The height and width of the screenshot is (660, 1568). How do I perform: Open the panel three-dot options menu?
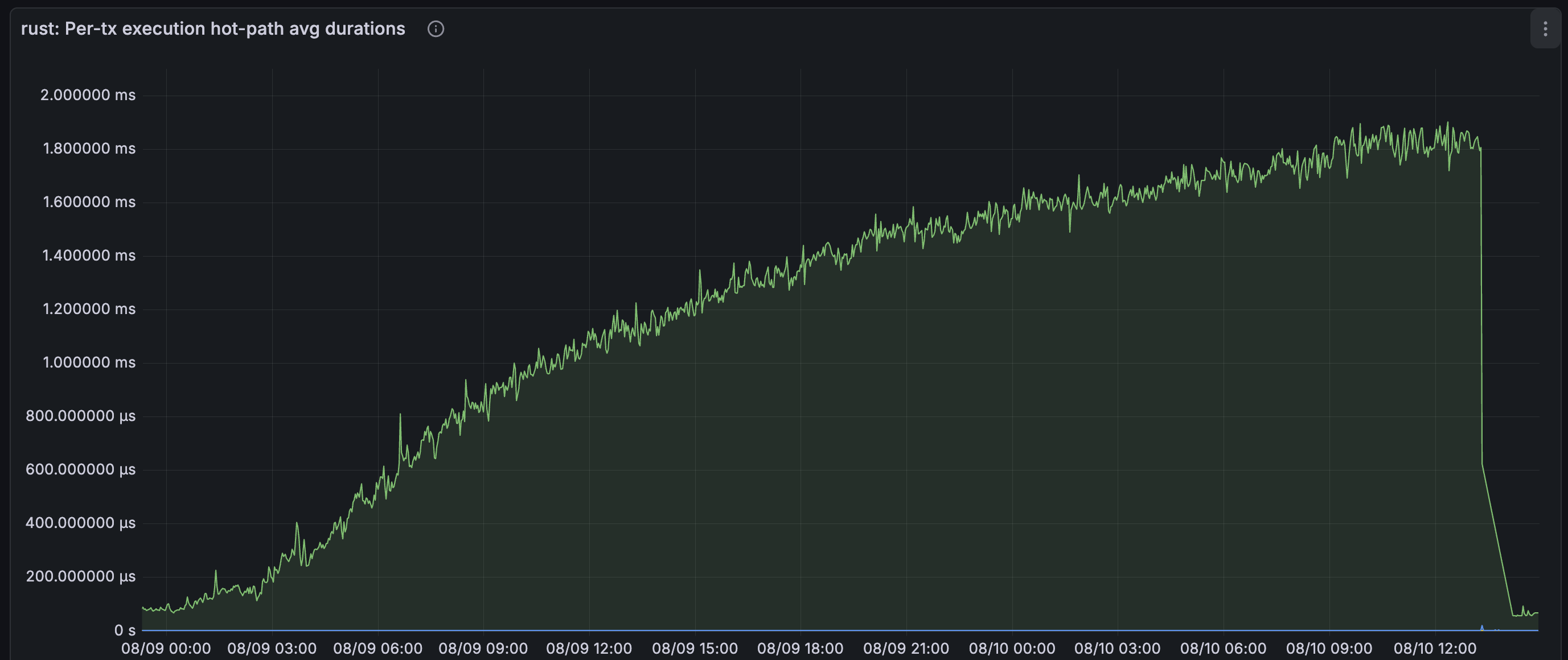click(1545, 28)
